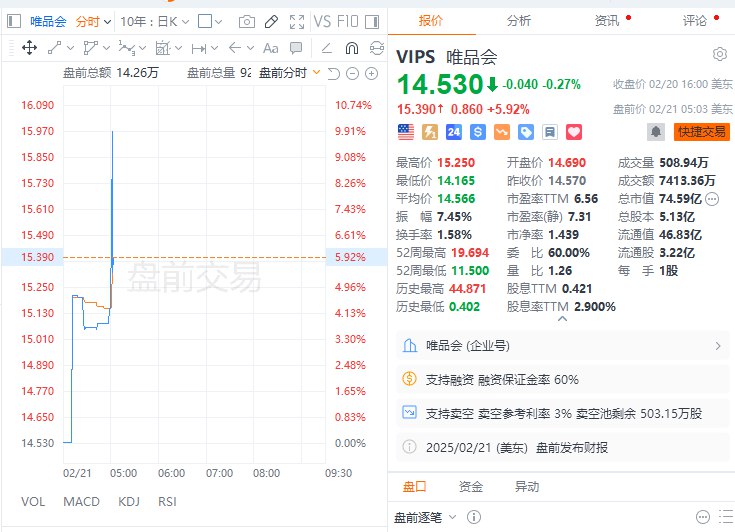Select the trend line drawing tool

point(54,47)
